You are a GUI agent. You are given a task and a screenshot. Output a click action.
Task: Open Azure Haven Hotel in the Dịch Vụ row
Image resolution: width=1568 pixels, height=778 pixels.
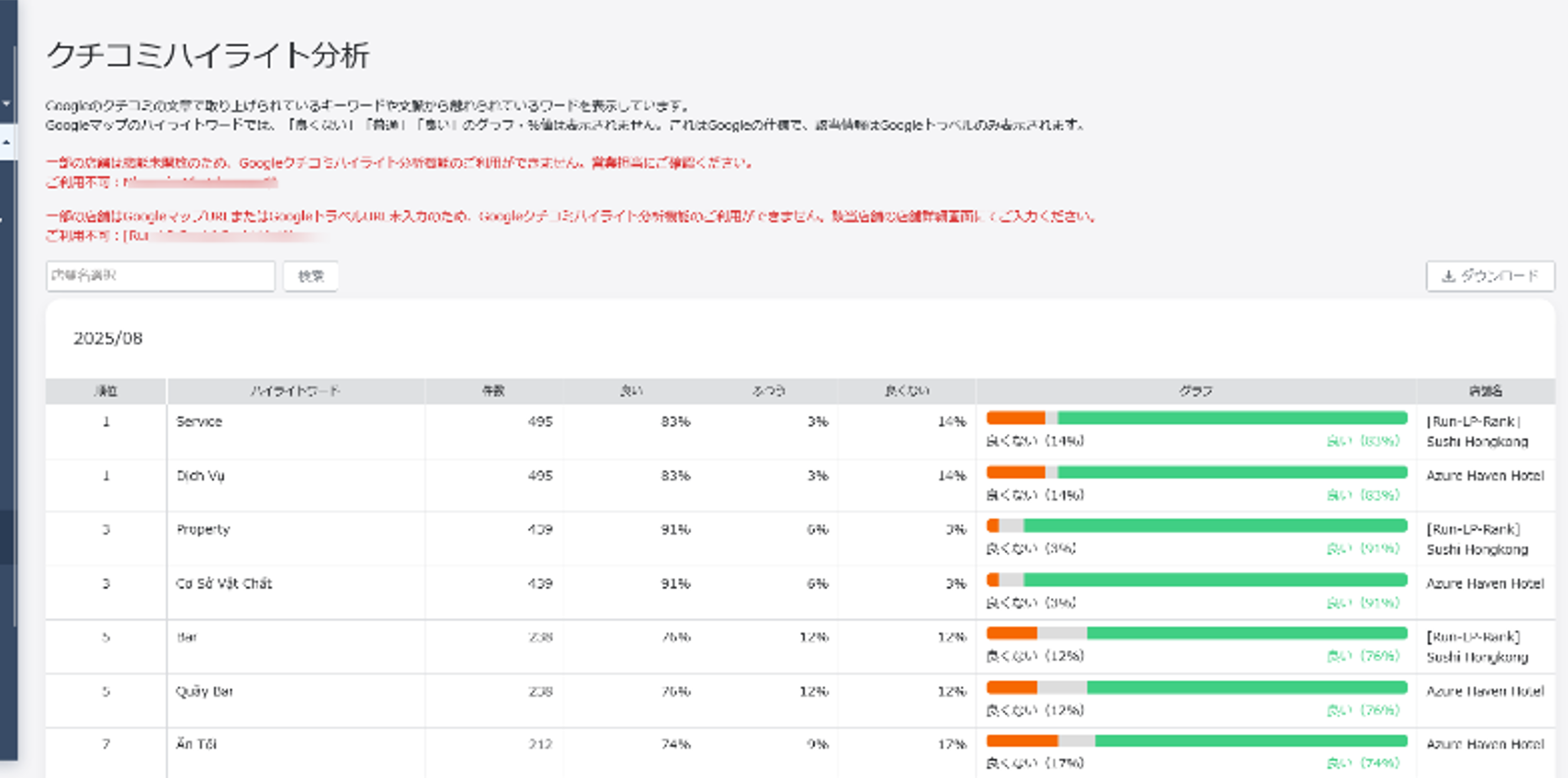click(x=1485, y=476)
